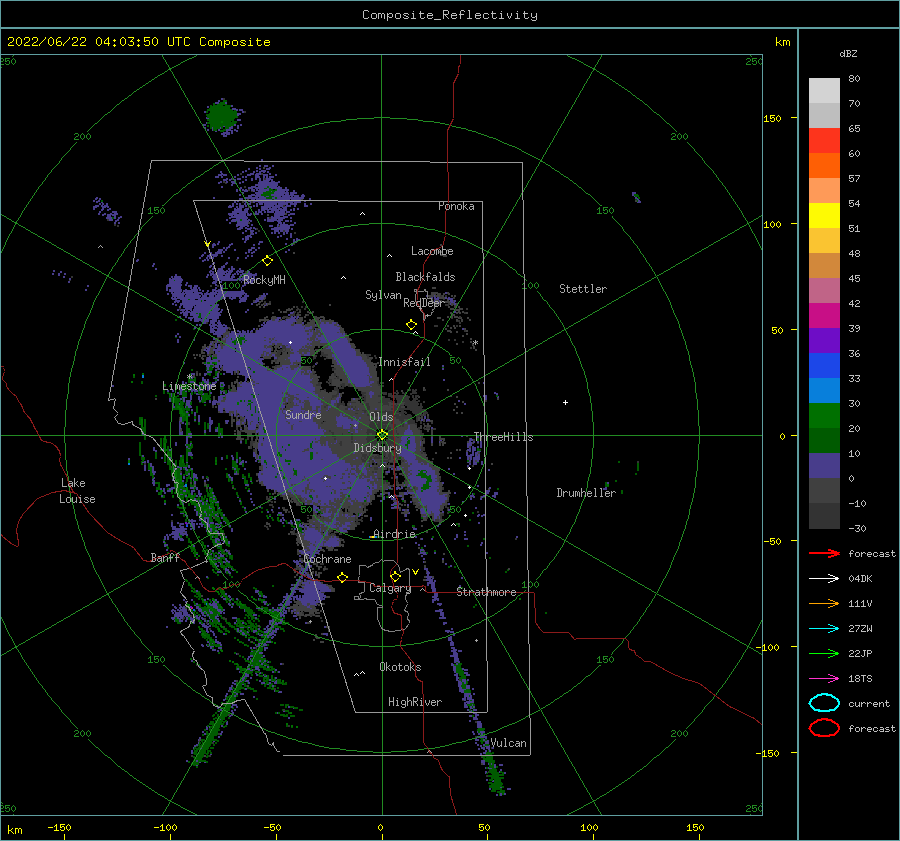Pick the light gray 70-80 dBZ swatch
Image resolution: width=900 pixels, height=841 pixels.
[x=824, y=91]
